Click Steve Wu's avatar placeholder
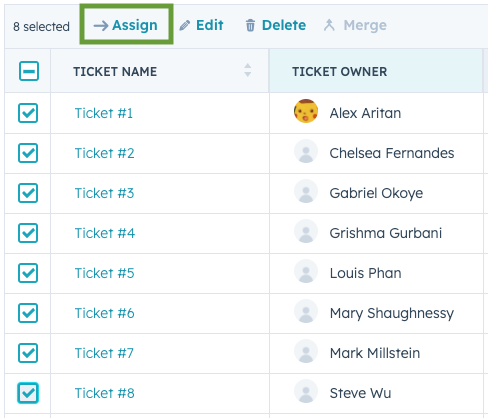488x418 pixels. pos(306,391)
